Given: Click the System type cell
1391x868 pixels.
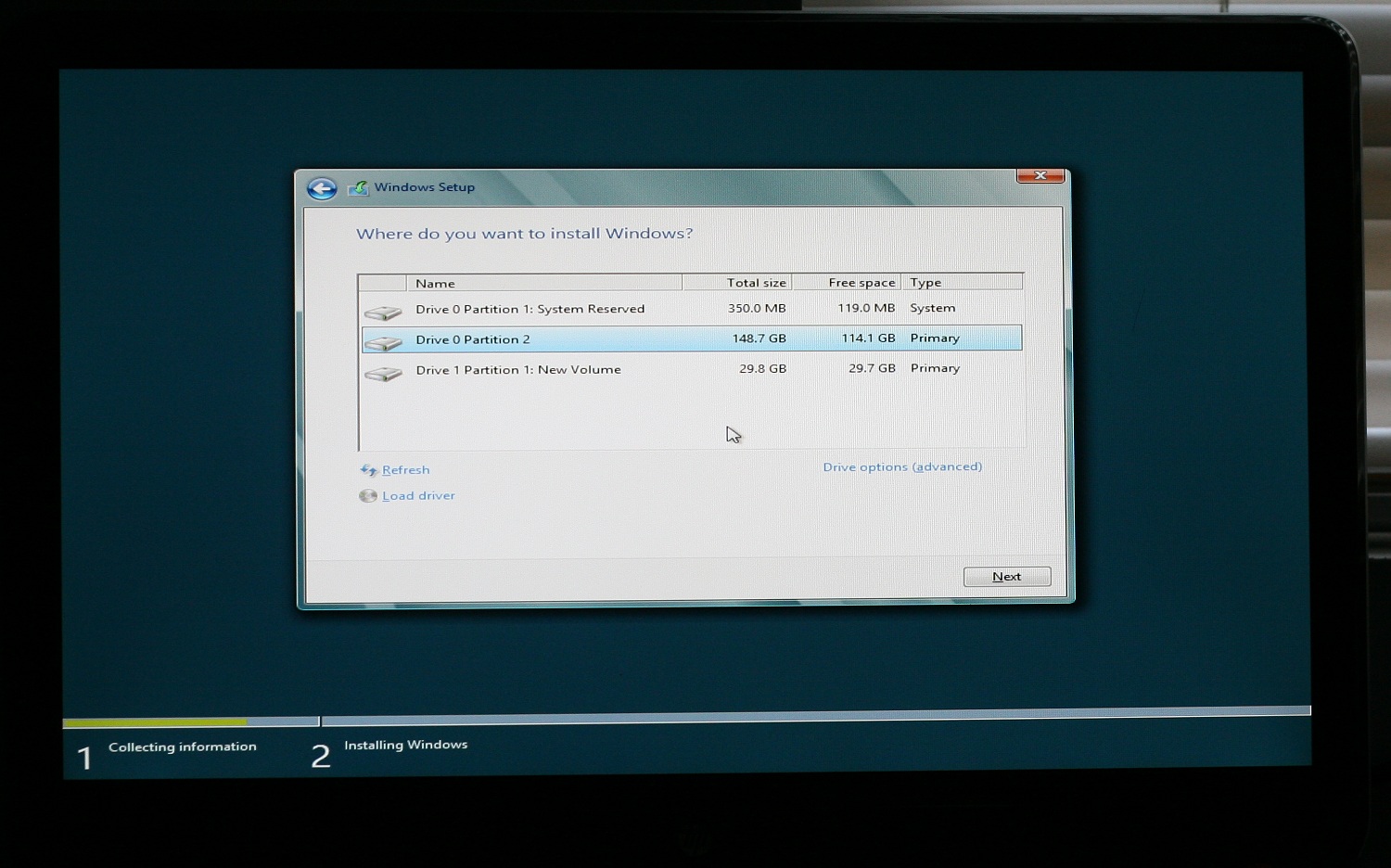Looking at the screenshot, I should [932, 308].
